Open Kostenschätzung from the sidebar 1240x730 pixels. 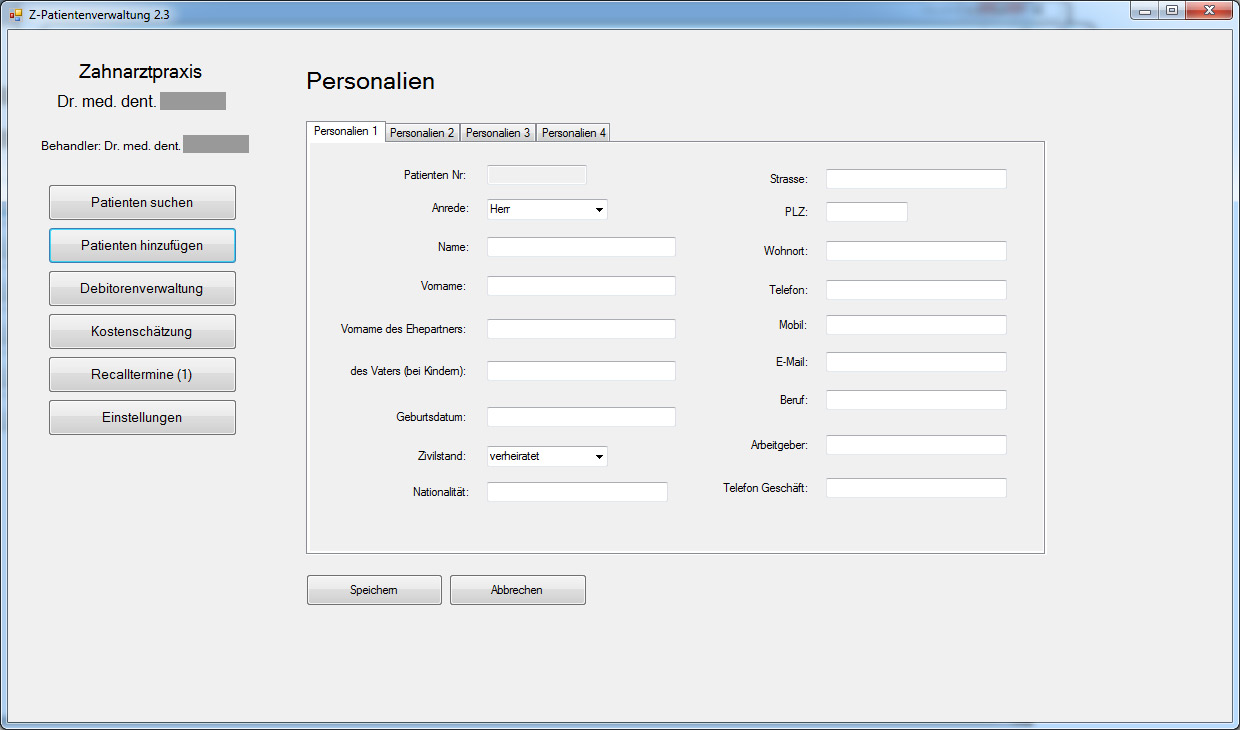[x=142, y=332]
